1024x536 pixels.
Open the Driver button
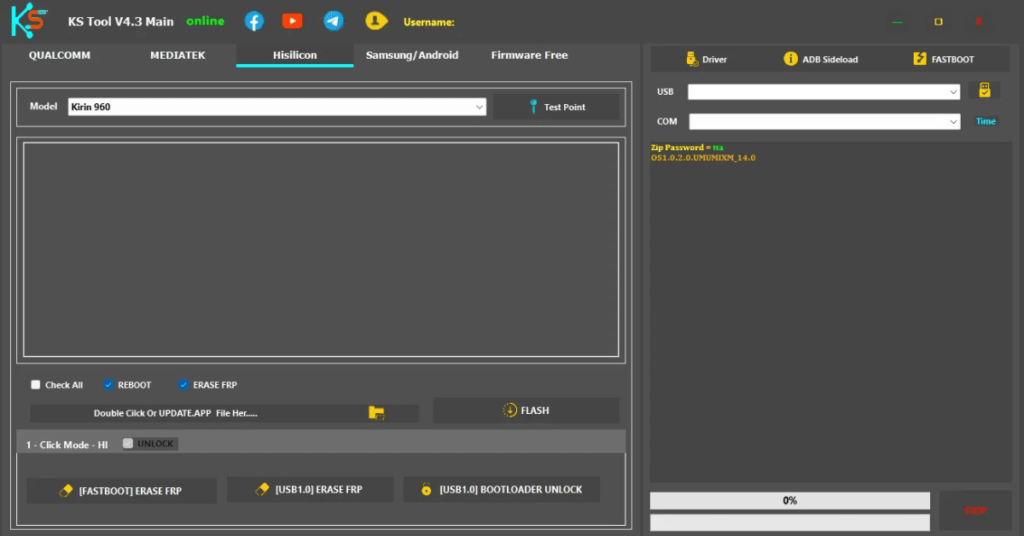(707, 59)
